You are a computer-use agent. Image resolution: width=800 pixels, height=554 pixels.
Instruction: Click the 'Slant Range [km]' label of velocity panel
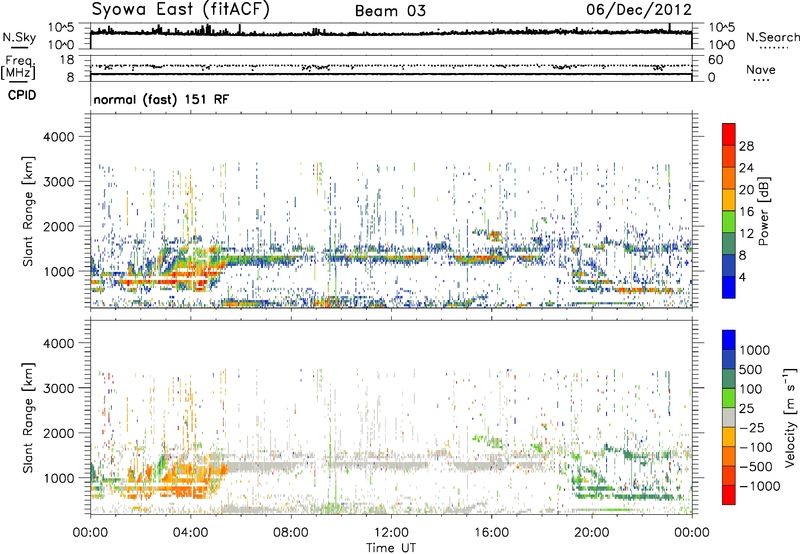28,417
